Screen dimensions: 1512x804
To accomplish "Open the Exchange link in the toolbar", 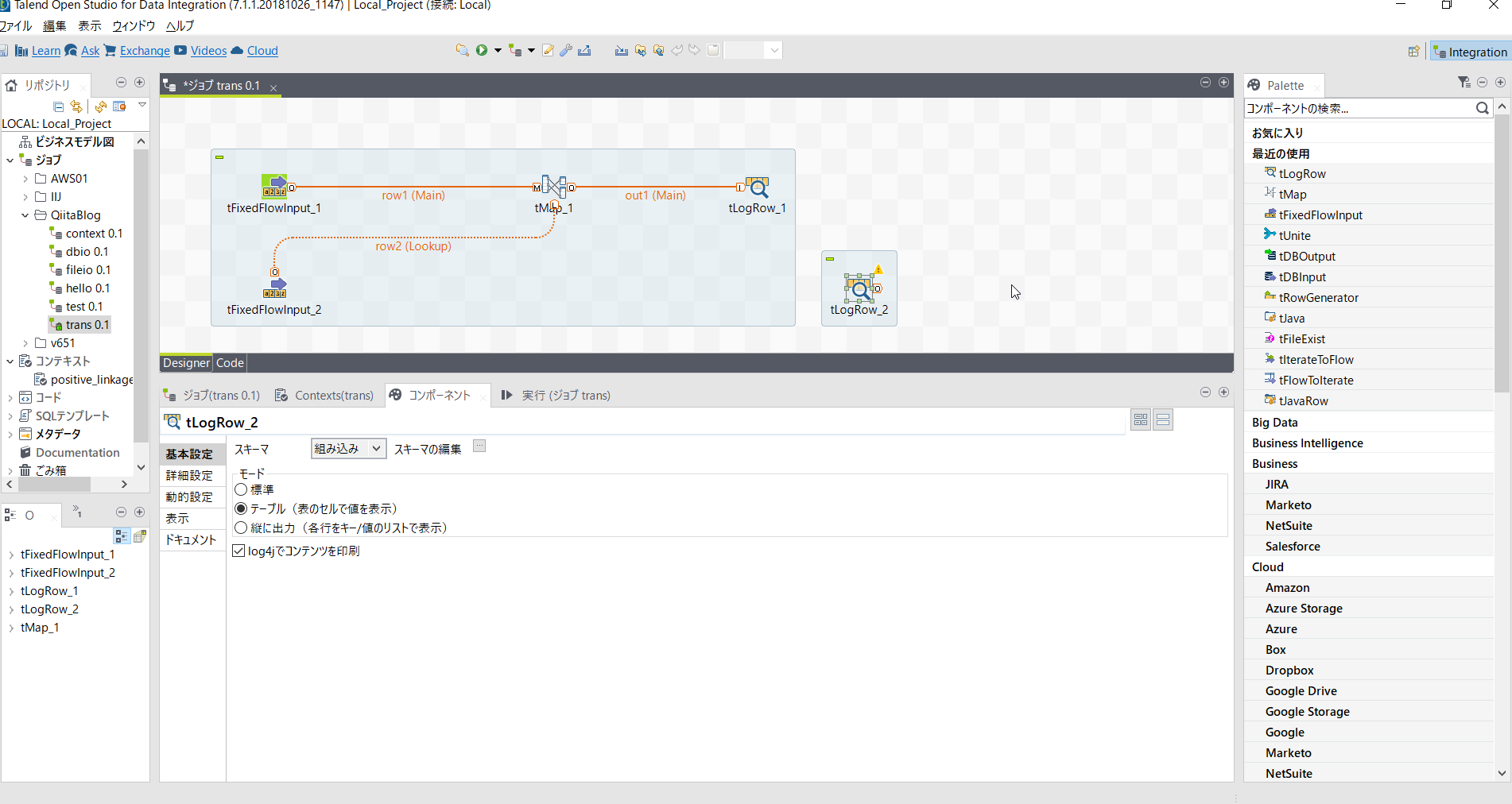I will point(145,50).
